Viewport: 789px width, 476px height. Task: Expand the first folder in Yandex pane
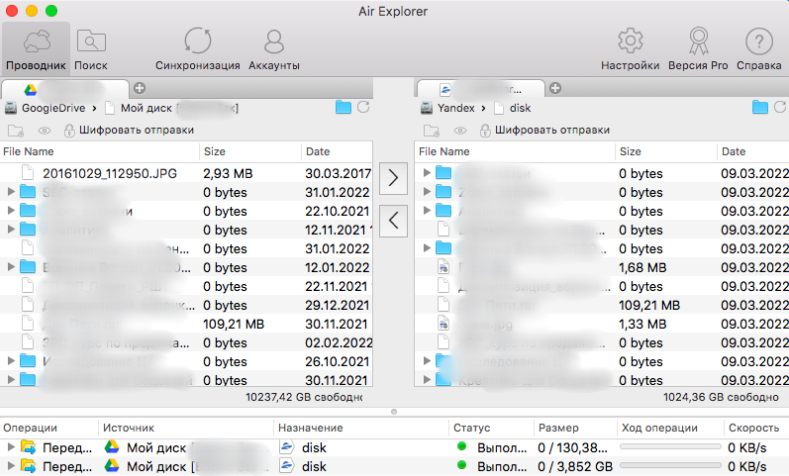427,173
